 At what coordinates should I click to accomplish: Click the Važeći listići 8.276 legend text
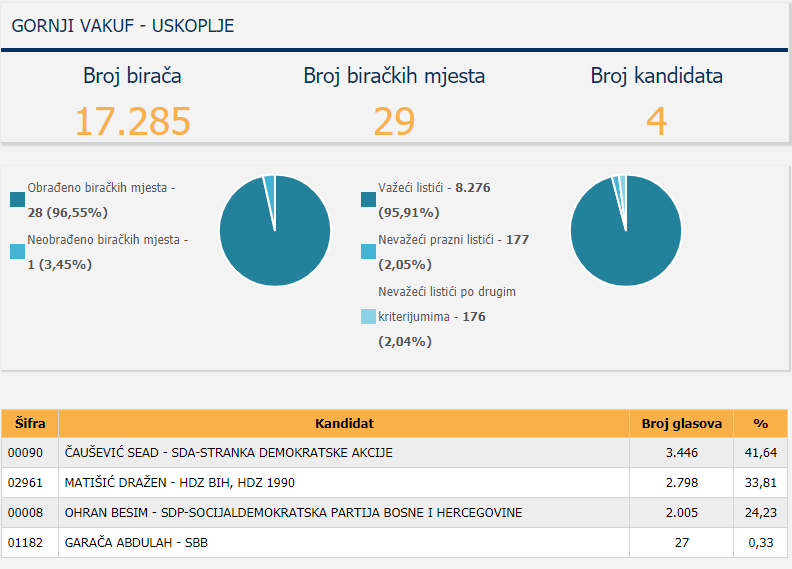tap(434, 200)
